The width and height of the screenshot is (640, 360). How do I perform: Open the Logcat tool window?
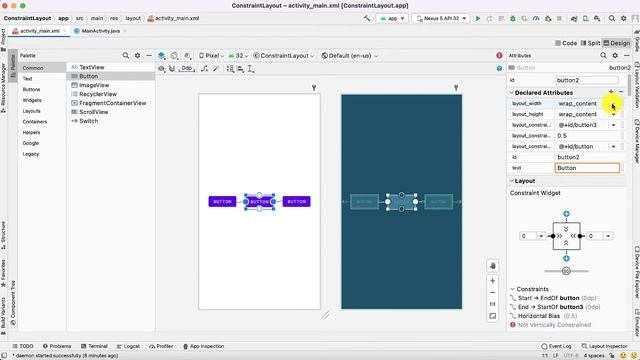(x=129, y=346)
